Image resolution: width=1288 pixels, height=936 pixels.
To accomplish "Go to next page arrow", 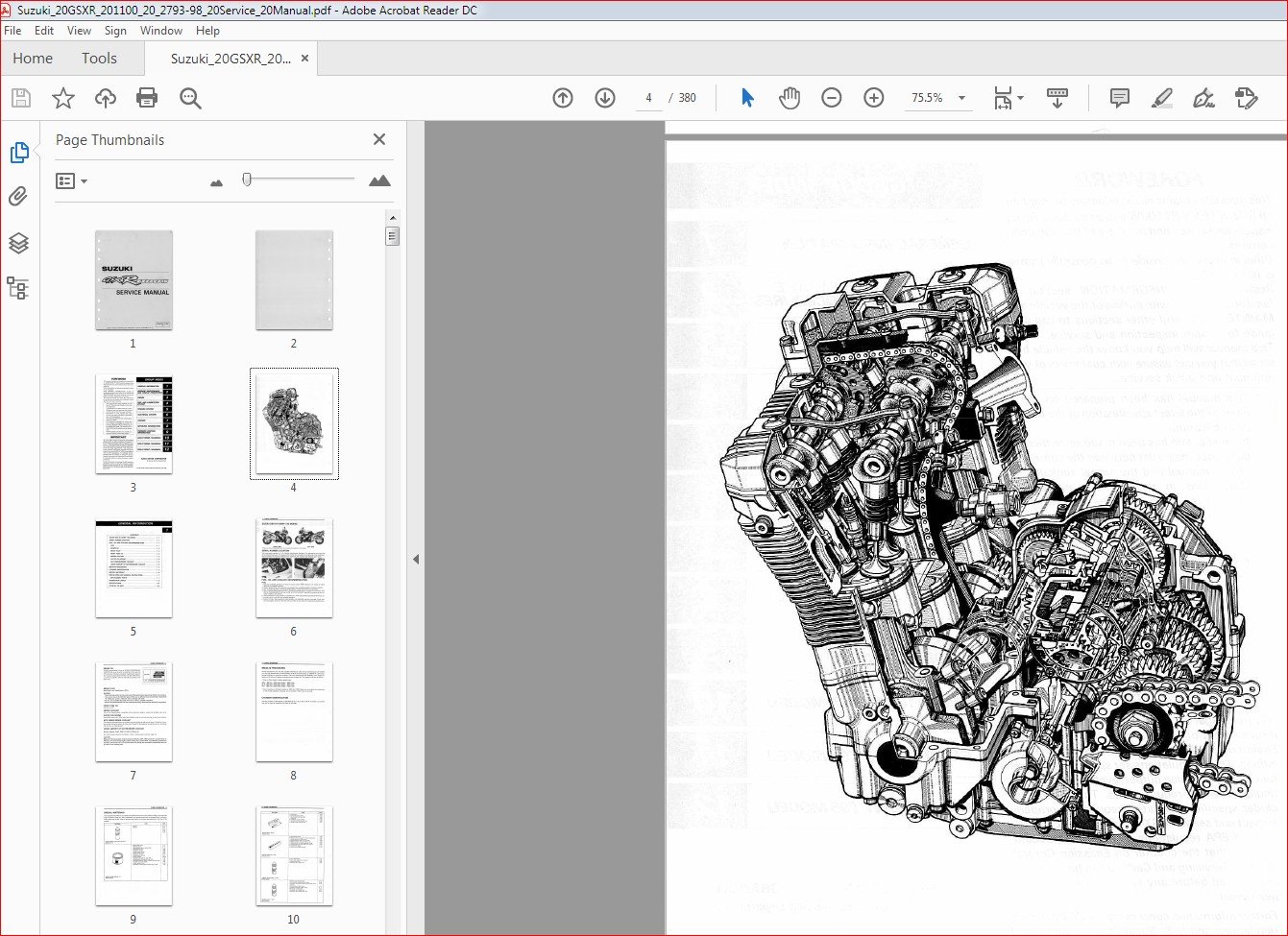I will 605,98.
